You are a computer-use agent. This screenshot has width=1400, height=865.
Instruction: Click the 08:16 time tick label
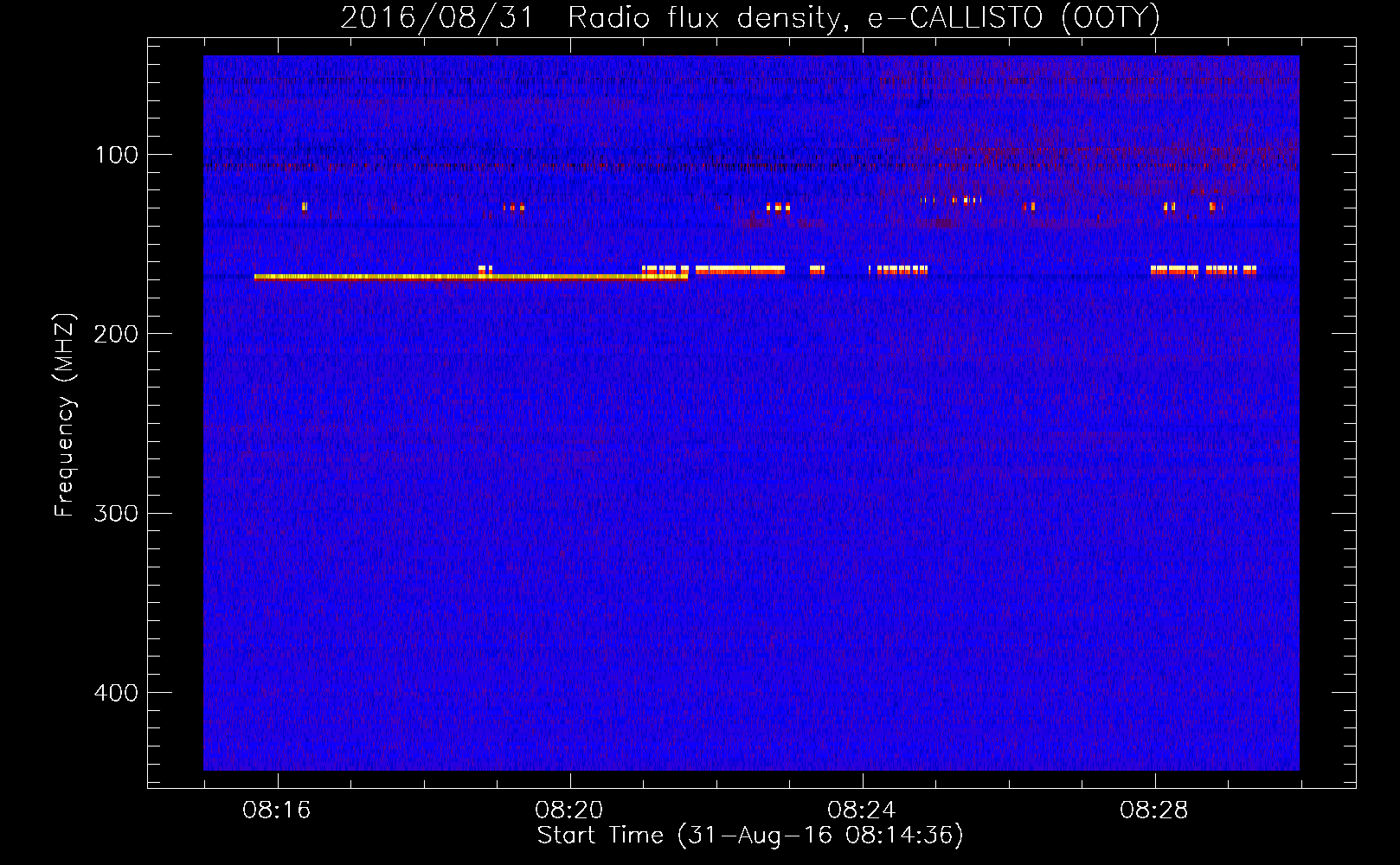pyautogui.click(x=277, y=811)
